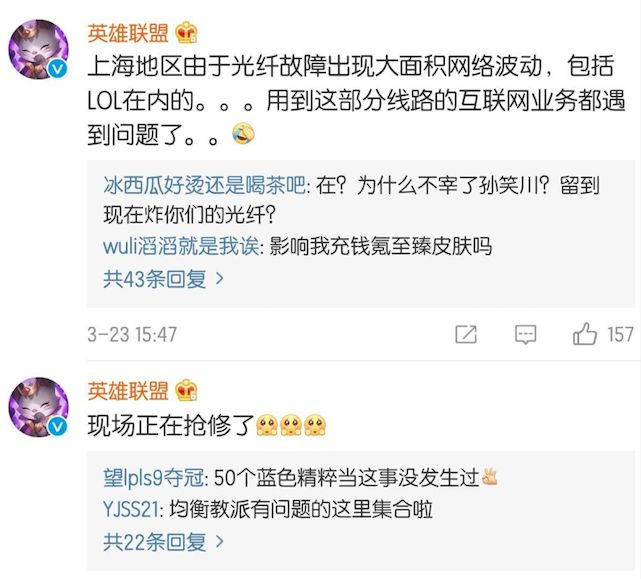This screenshot has width=641, height=579.
Task: Click the laughing-crying emoji ending the outage post
Action: tap(241, 132)
